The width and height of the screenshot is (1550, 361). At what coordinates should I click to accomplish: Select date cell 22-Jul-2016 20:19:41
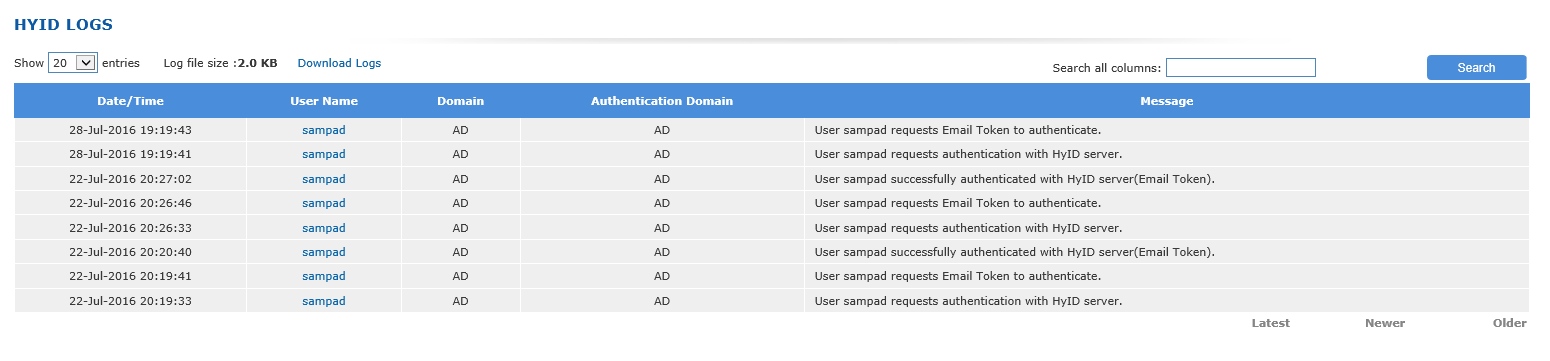click(130, 276)
